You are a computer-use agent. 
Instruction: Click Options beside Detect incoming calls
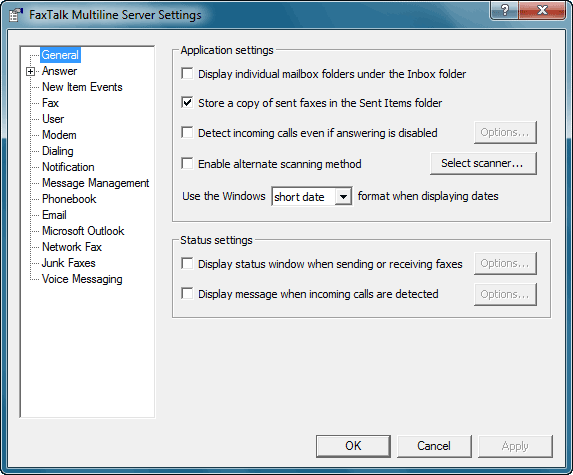coord(505,132)
